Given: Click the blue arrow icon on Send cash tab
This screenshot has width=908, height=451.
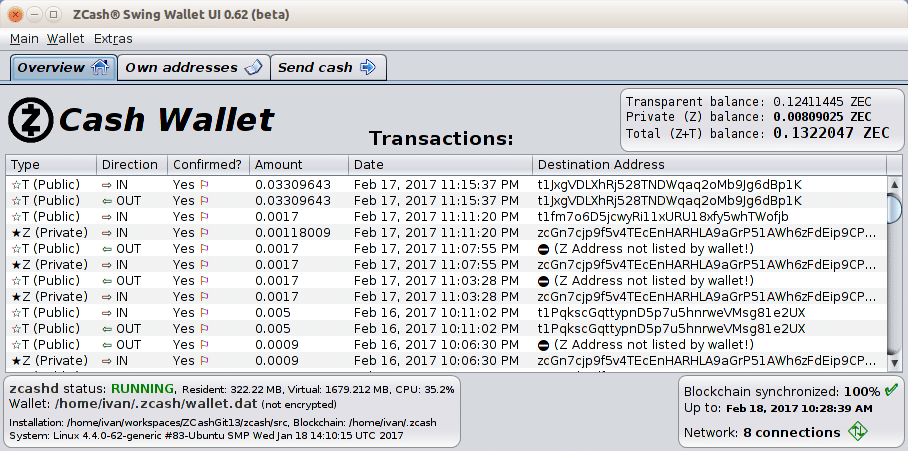Looking at the screenshot, I should pyautogui.click(x=368, y=67).
